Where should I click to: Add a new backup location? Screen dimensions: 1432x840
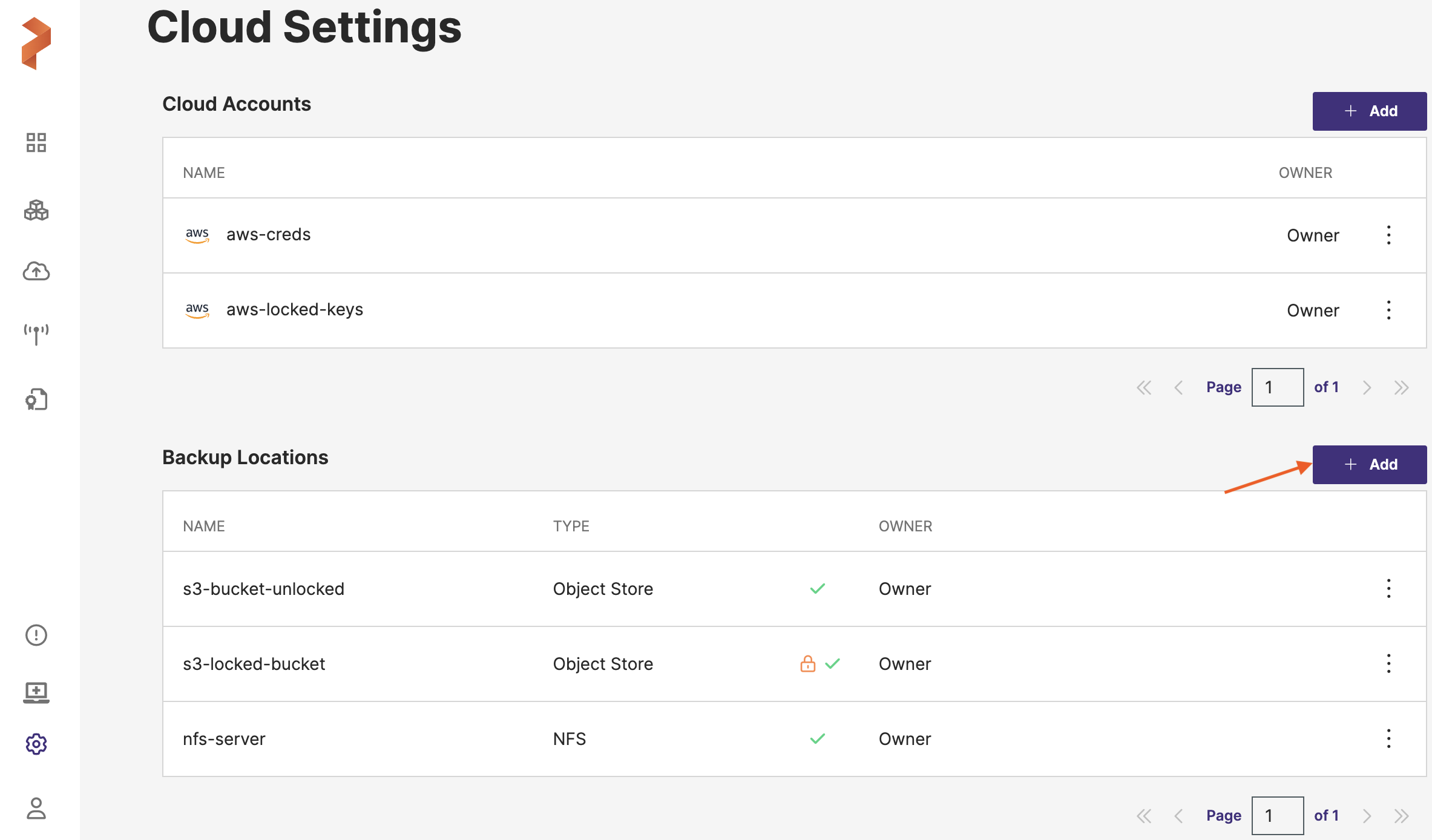click(1369, 464)
